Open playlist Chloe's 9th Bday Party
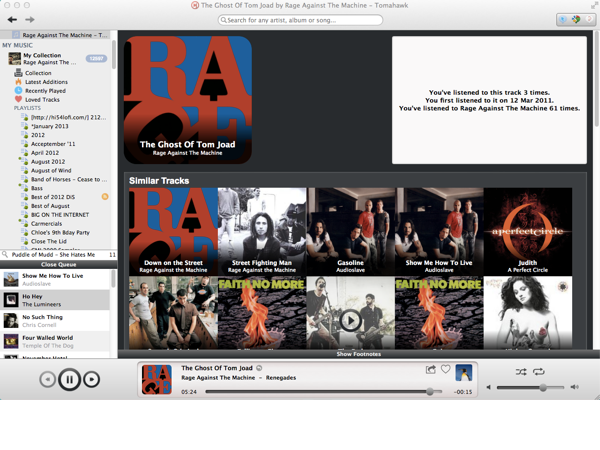 point(60,232)
